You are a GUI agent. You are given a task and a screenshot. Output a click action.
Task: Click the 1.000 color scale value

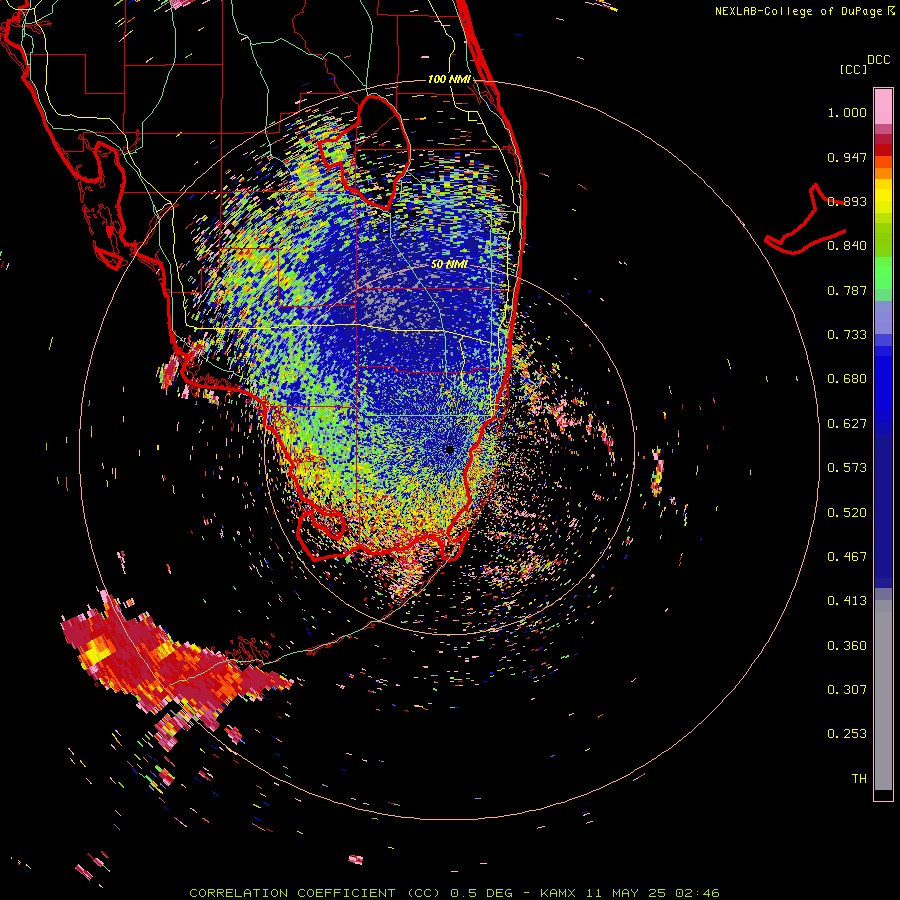(847, 112)
